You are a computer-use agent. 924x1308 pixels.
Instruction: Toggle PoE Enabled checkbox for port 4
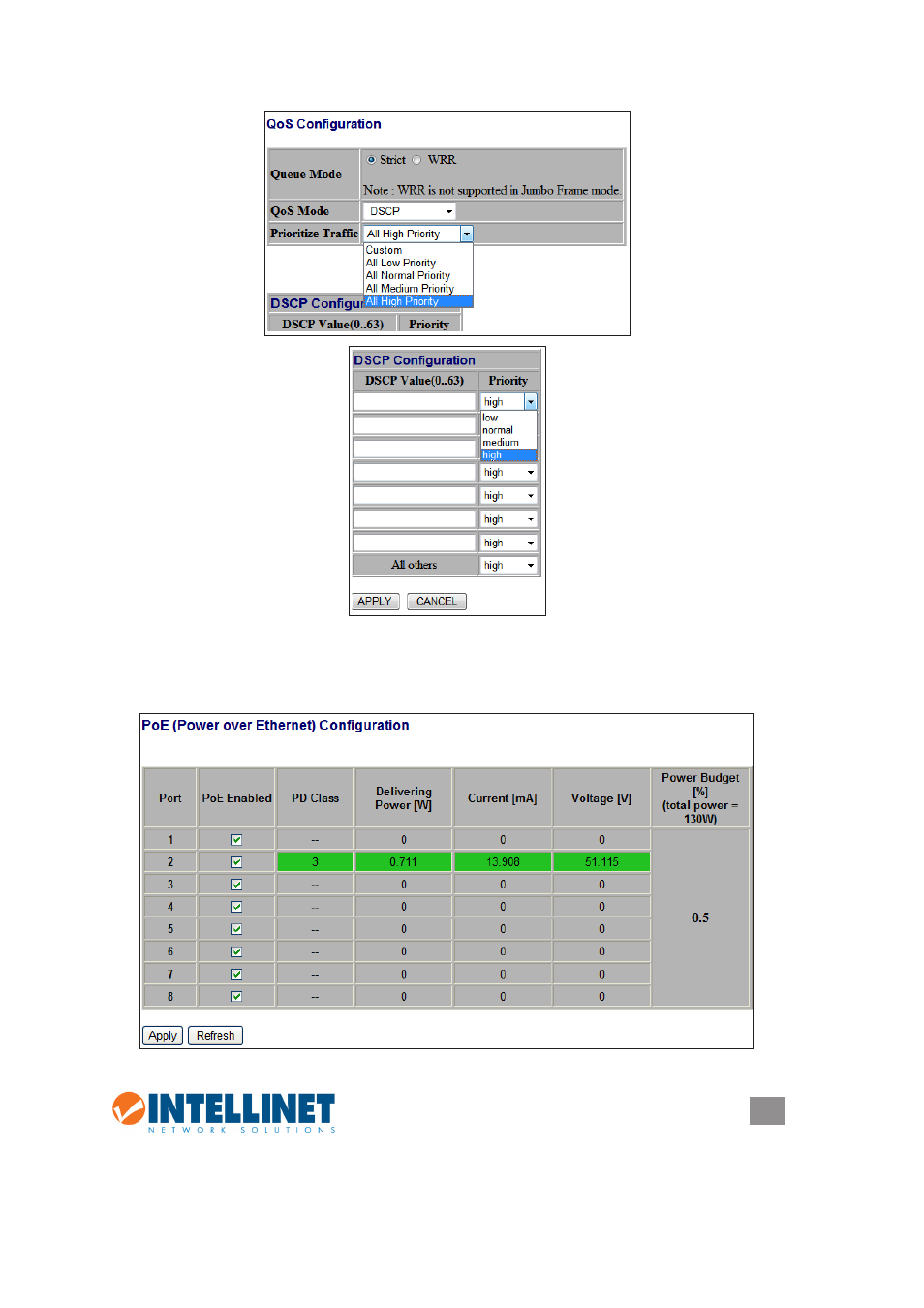pos(236,907)
